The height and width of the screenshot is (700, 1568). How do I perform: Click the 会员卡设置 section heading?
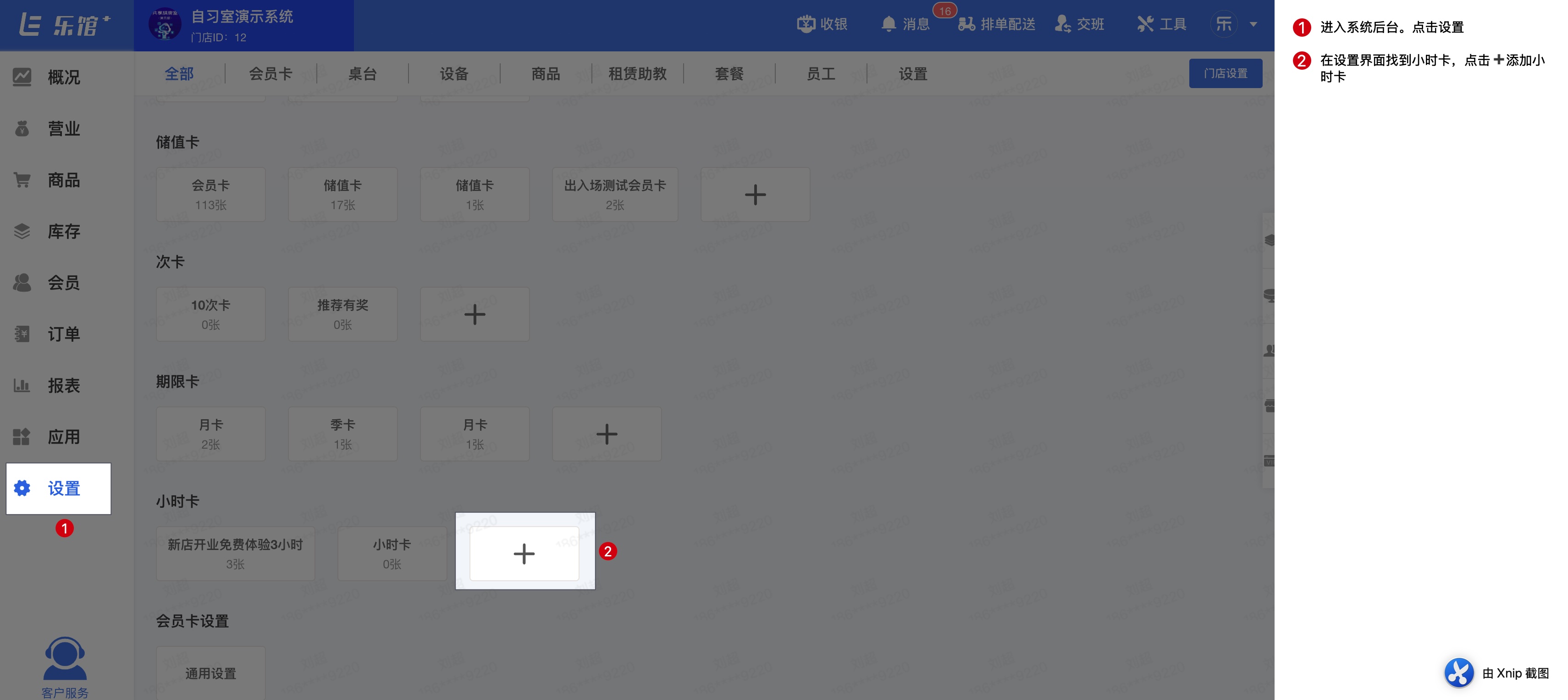[193, 621]
